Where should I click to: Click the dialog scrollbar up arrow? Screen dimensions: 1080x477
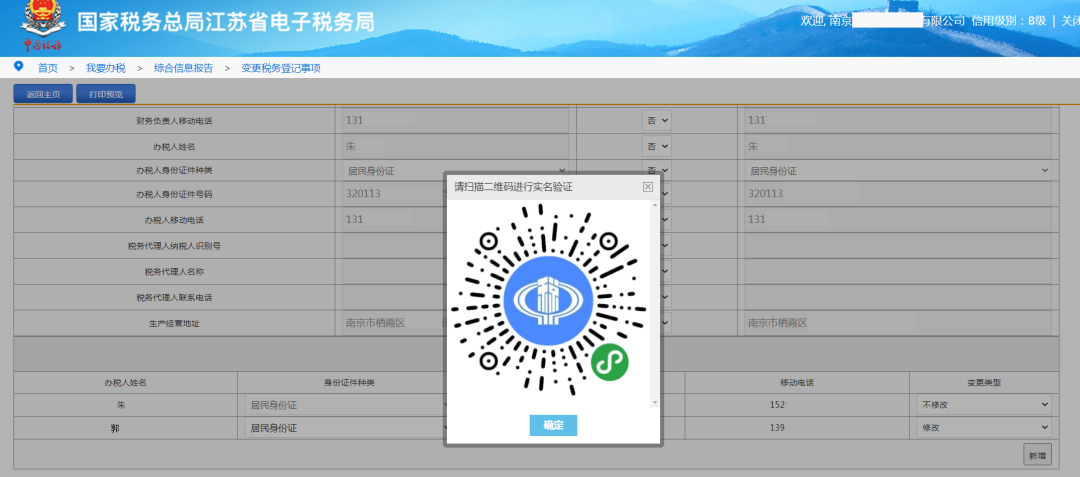655,205
